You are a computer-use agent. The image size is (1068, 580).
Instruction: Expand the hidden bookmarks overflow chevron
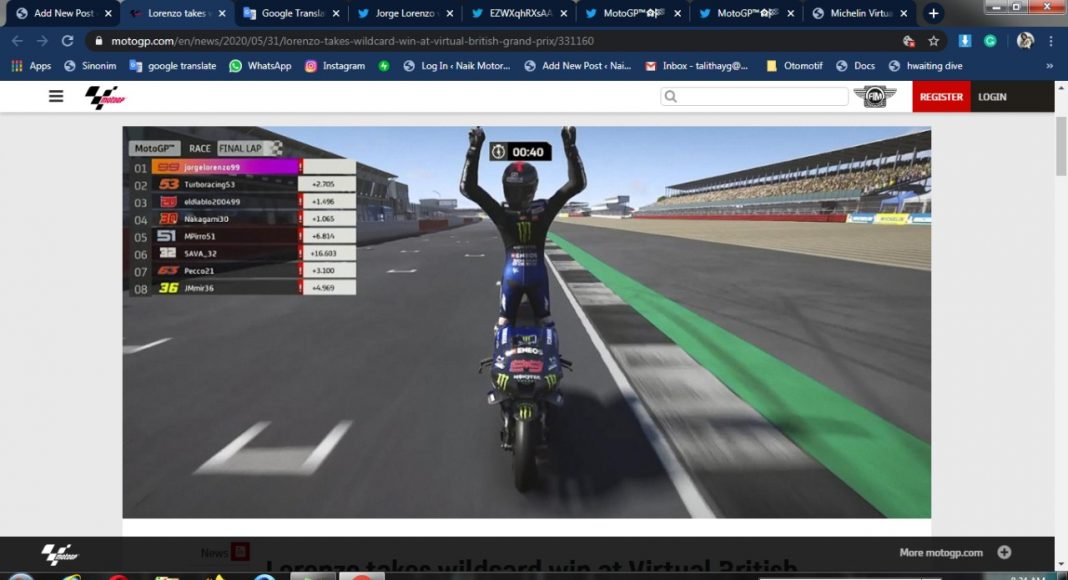coord(1049,66)
